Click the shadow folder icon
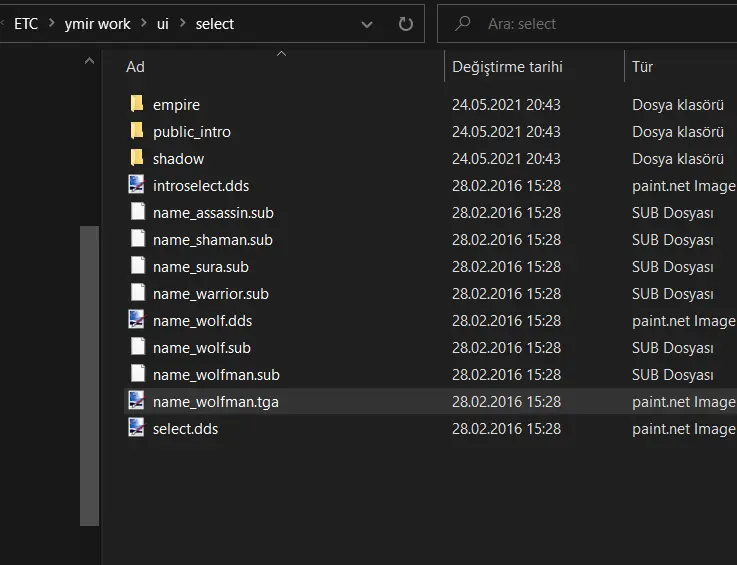Screen dimensions: 737x565 coord(137,158)
